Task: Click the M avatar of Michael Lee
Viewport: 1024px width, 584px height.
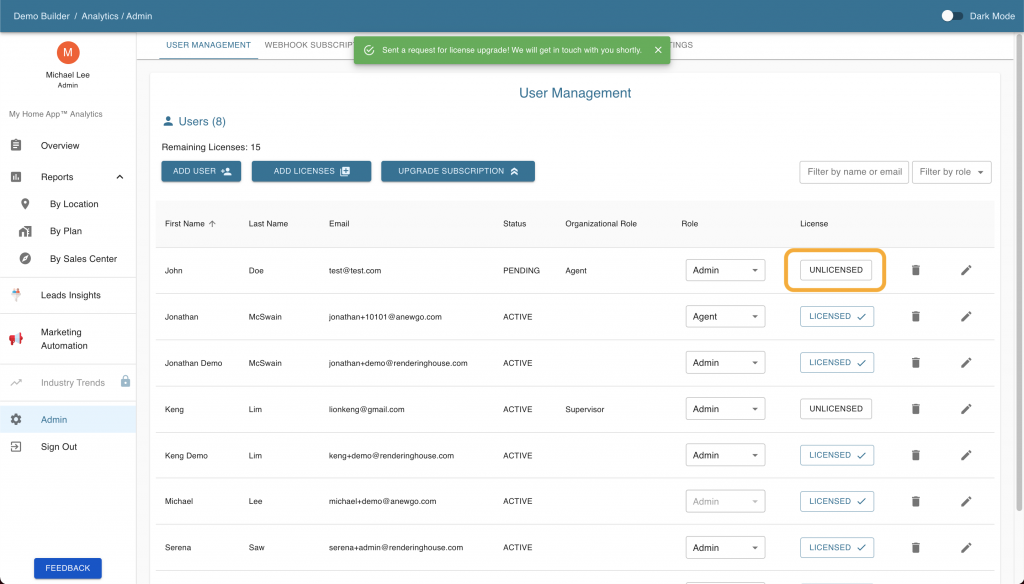Action: pos(68,52)
